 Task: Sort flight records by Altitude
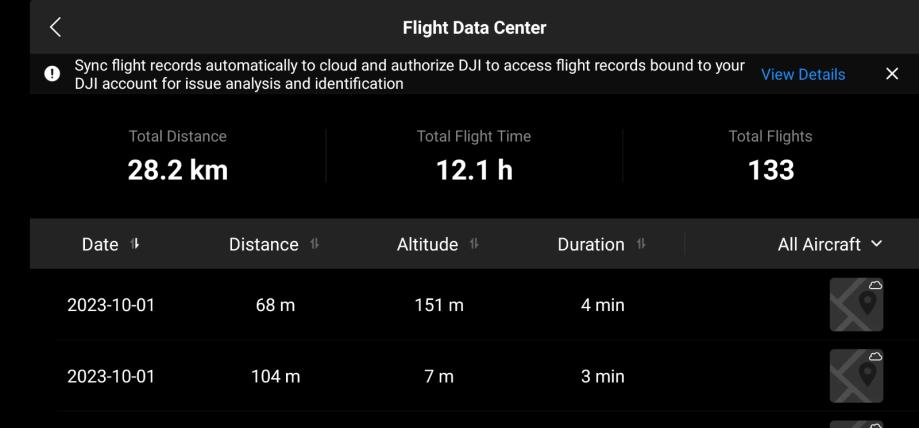[x=437, y=244]
